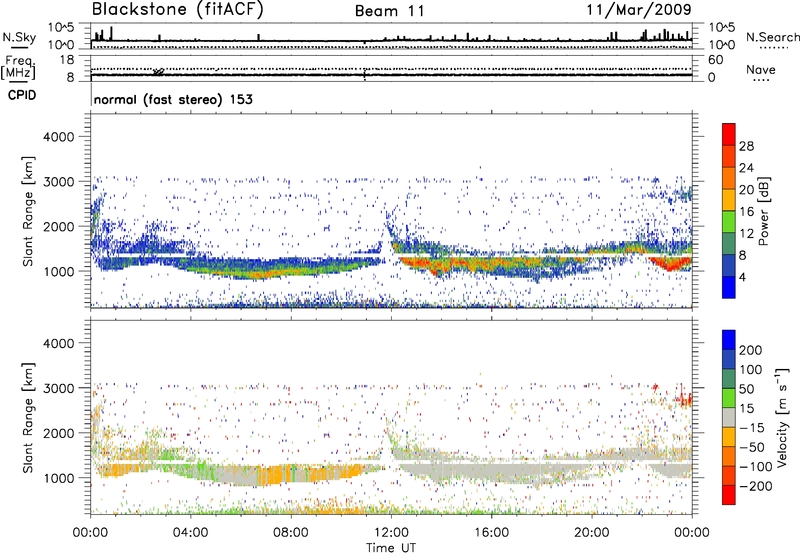
Task: Click the red top segment of the power colorbar
Action: (x=729, y=134)
